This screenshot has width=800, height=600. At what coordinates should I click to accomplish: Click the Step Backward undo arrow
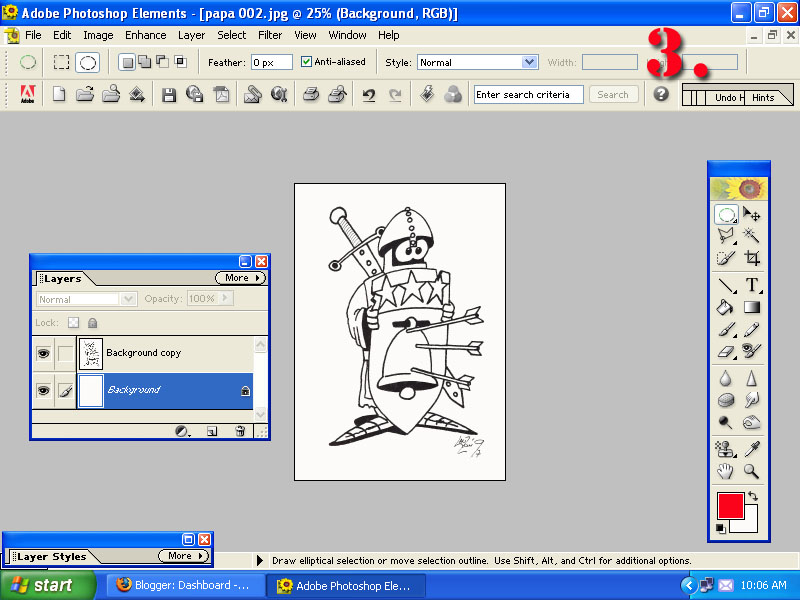coord(368,95)
